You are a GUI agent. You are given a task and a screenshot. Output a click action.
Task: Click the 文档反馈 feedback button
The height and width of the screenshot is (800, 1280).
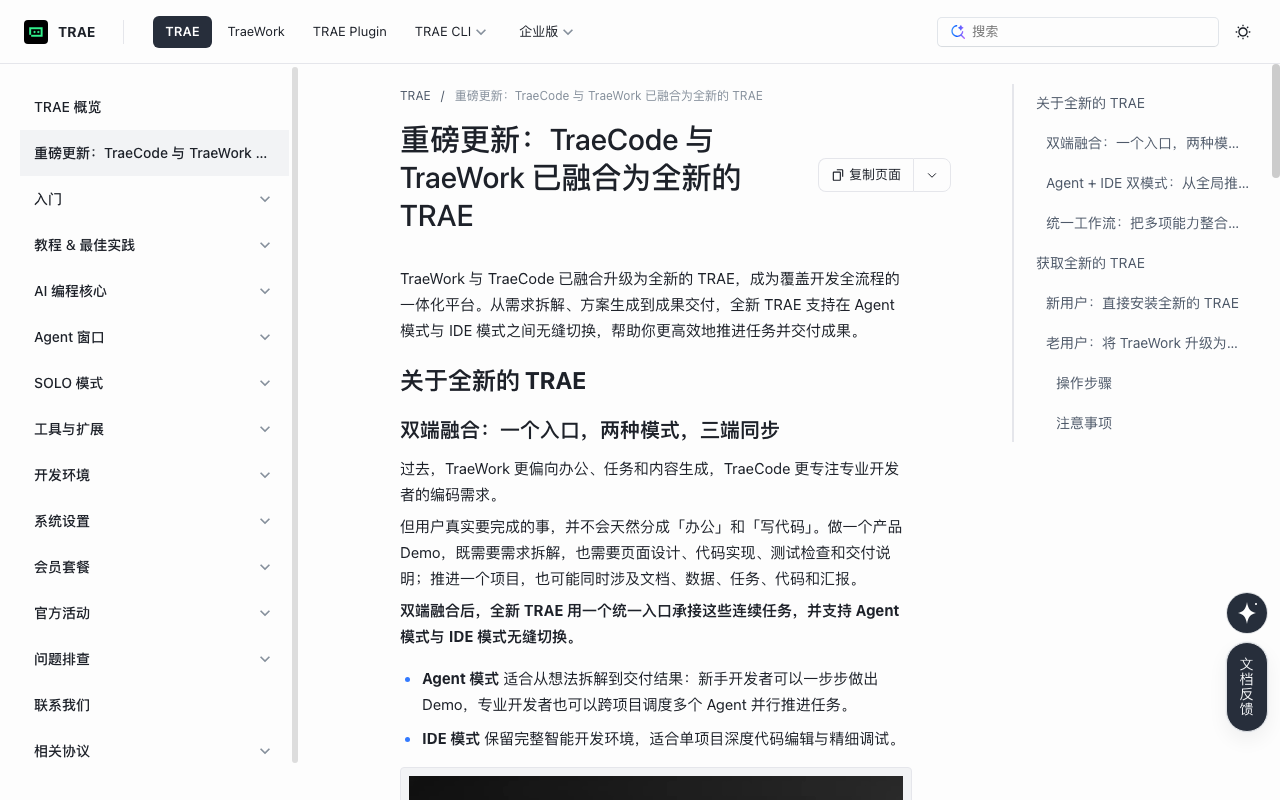click(x=1247, y=686)
